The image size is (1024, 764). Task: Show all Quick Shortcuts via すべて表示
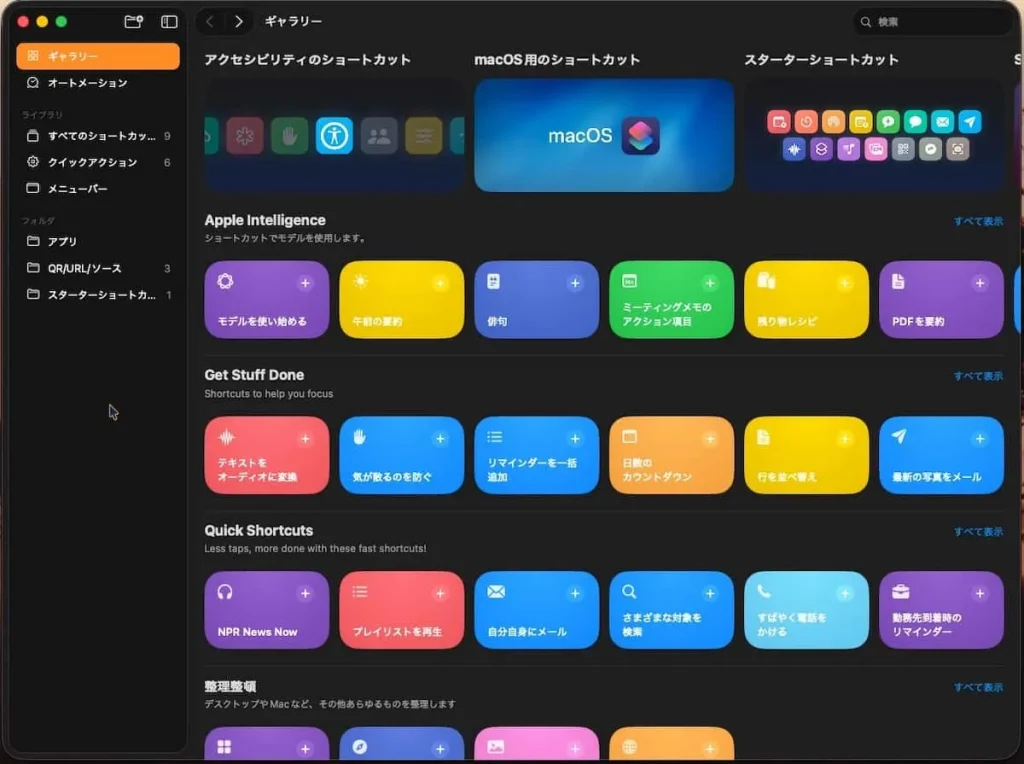pyautogui.click(x=978, y=532)
